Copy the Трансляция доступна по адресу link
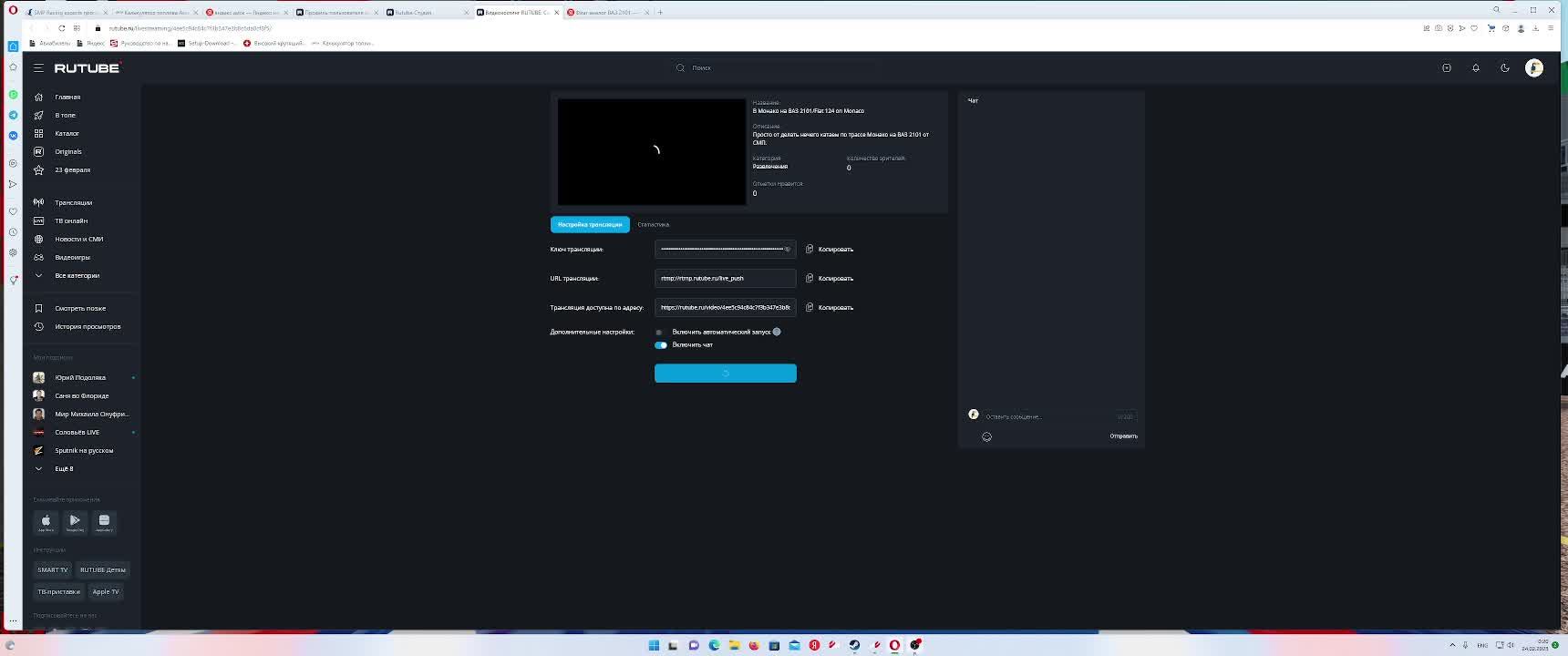This screenshot has width=1568, height=656. pyautogui.click(x=830, y=307)
